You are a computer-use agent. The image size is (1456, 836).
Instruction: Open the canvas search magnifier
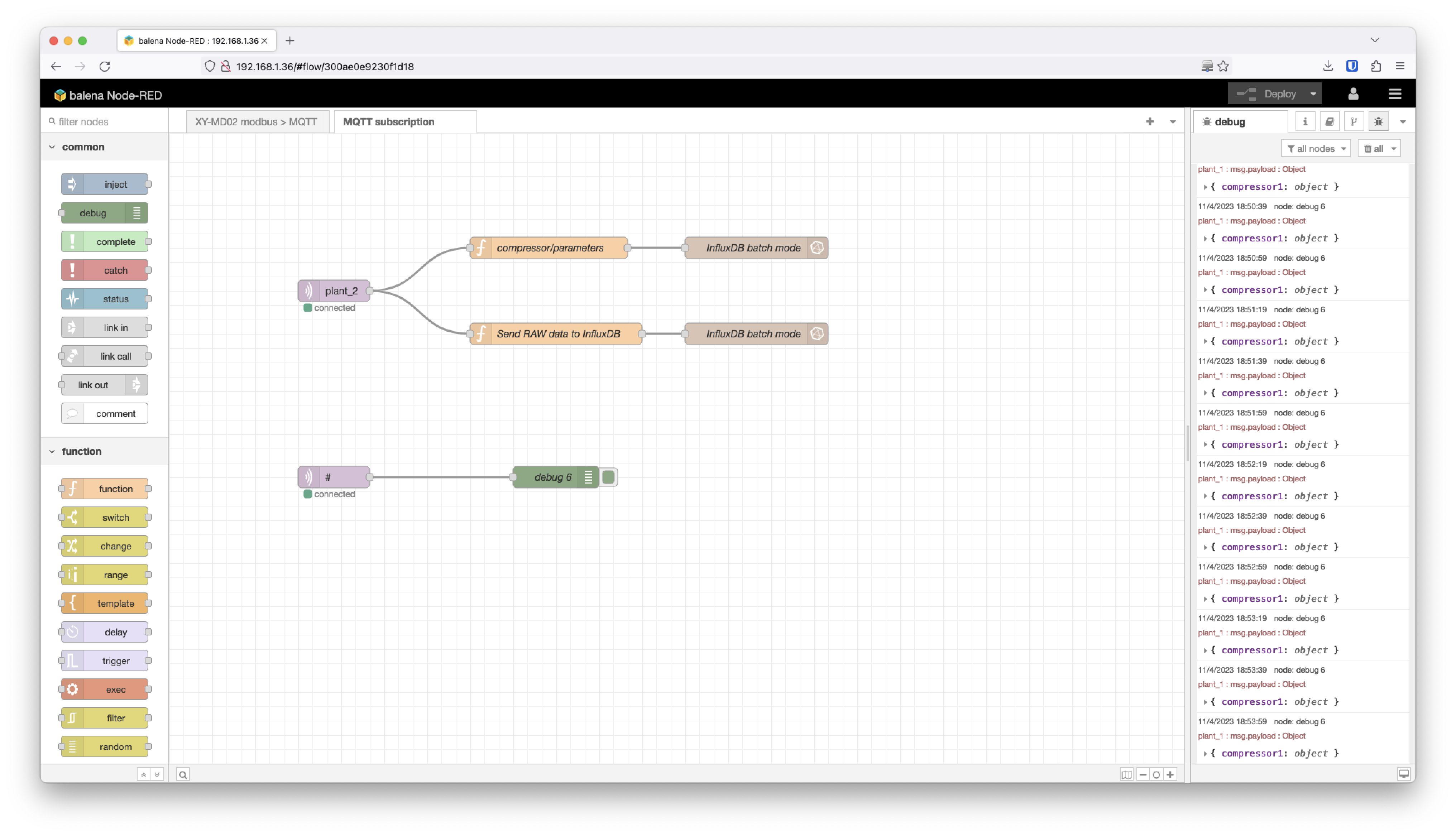click(183, 774)
